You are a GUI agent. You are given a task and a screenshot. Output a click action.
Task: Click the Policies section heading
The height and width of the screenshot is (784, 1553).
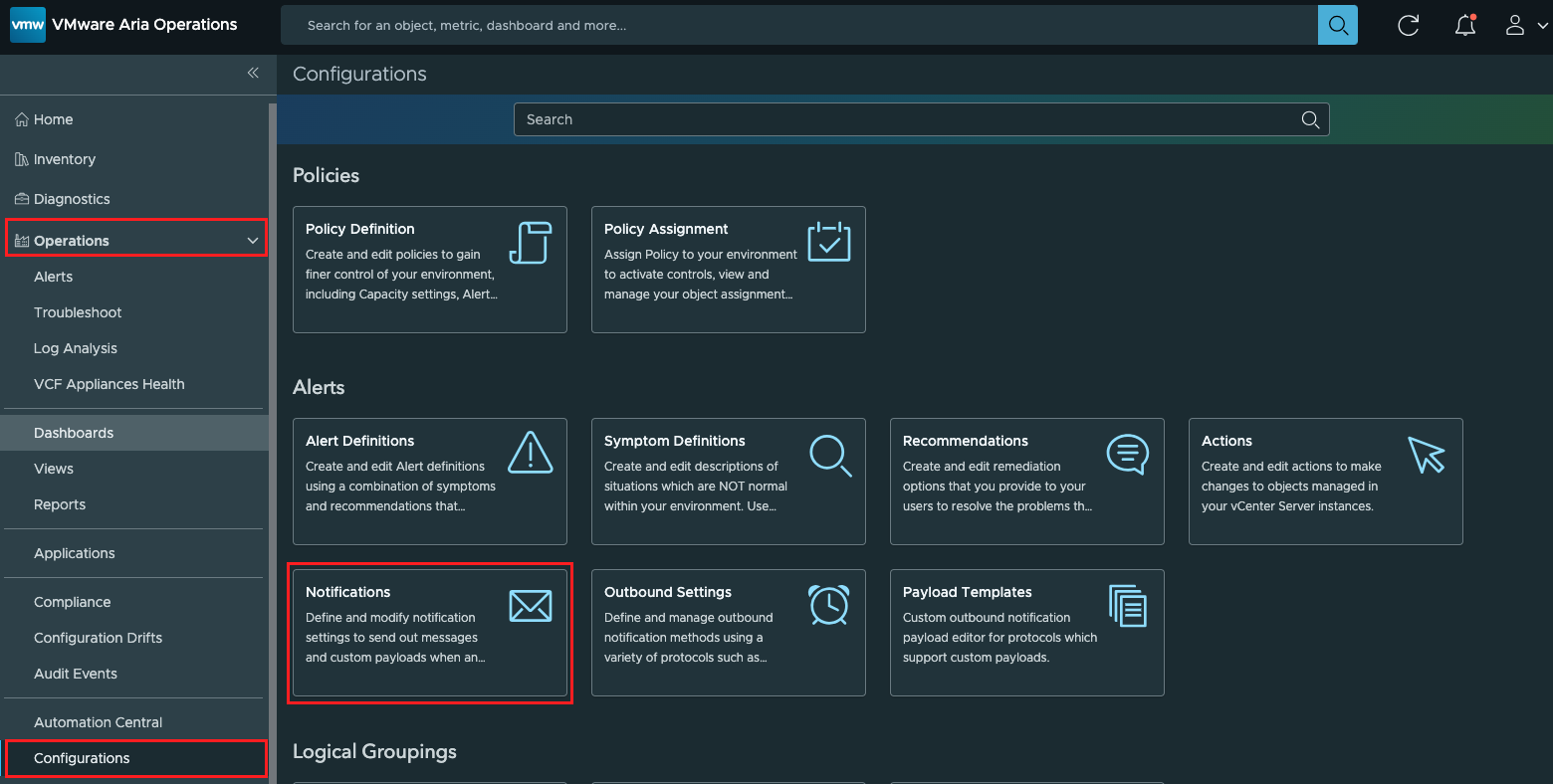click(327, 175)
